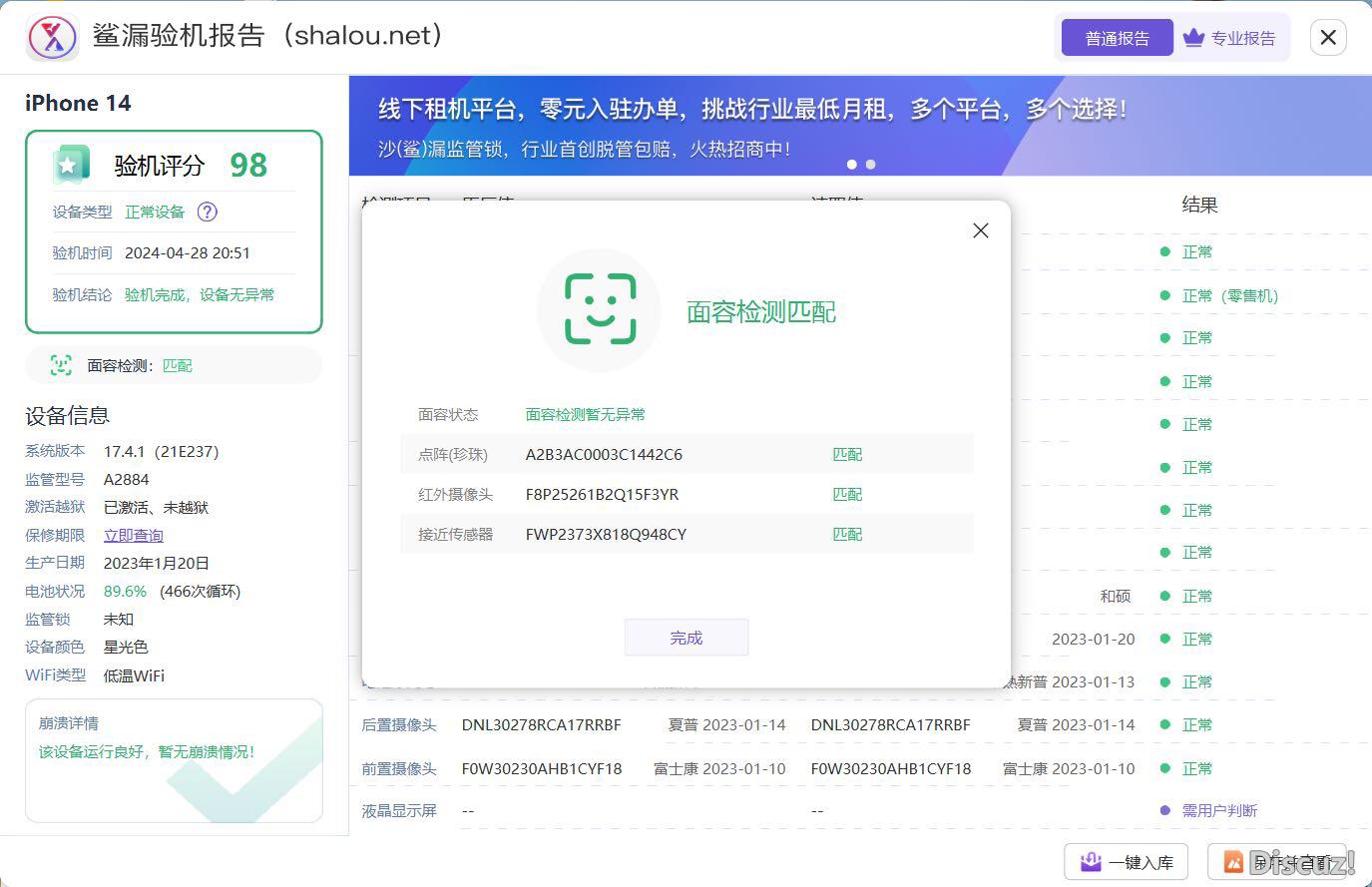Click 匹配 status in 接近传感器 row
The width and height of the screenshot is (1372, 887).
[x=847, y=534]
